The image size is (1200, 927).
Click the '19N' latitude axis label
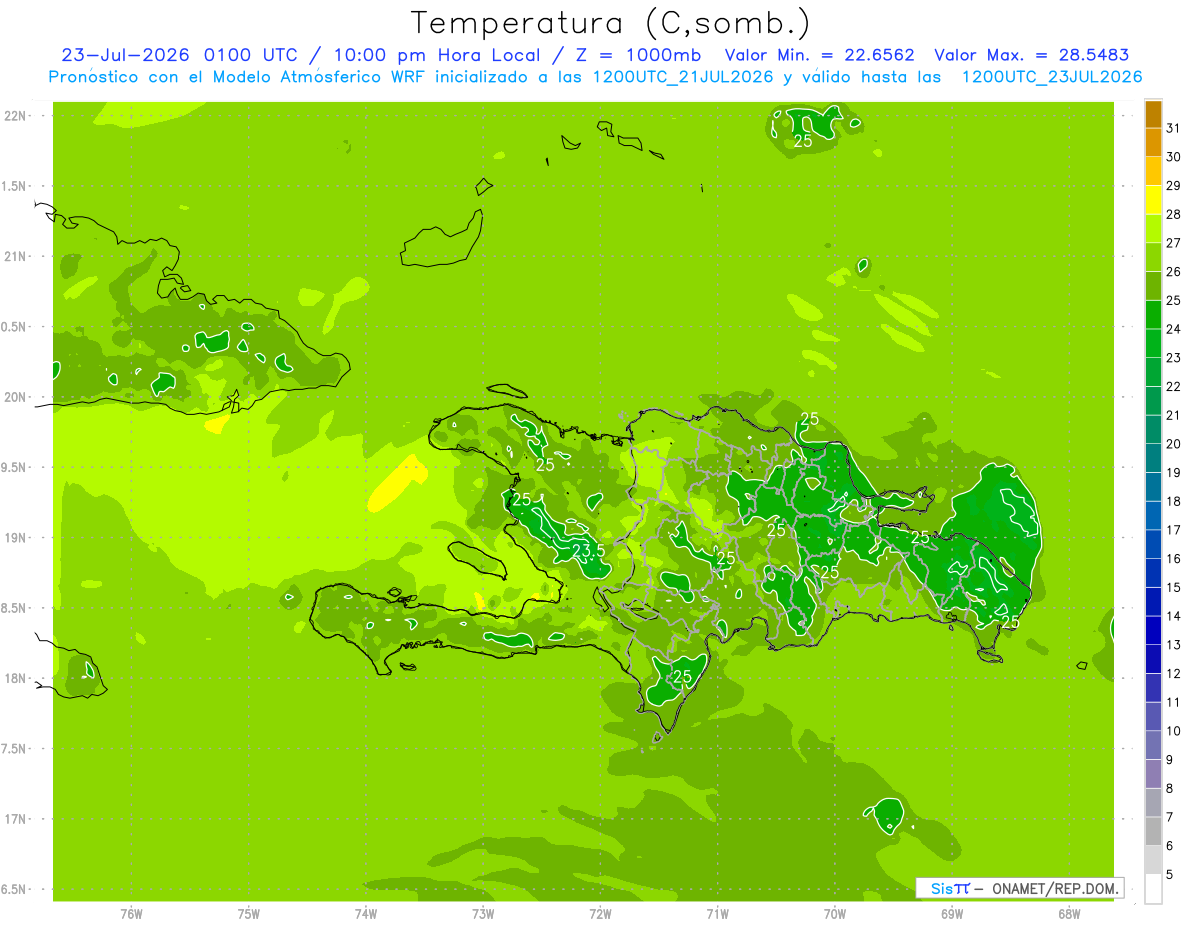(x=15, y=538)
